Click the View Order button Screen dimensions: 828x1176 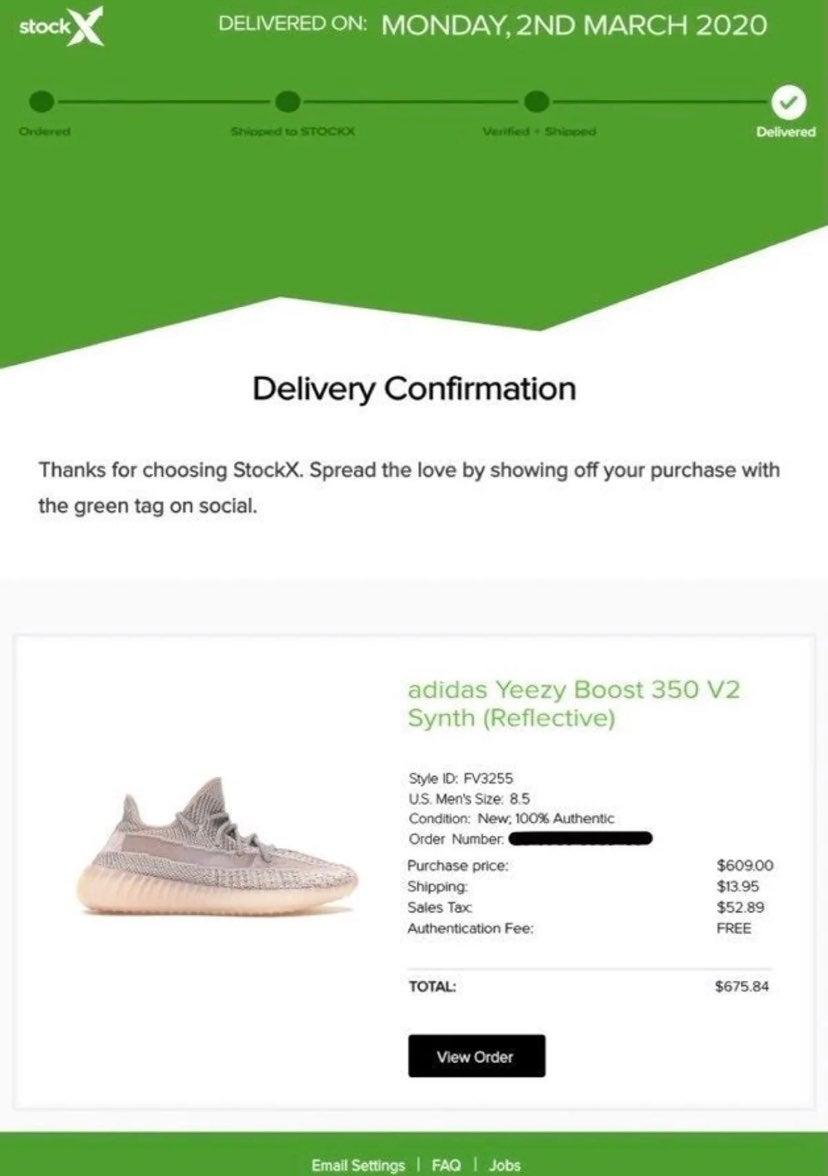[x=476, y=1056]
